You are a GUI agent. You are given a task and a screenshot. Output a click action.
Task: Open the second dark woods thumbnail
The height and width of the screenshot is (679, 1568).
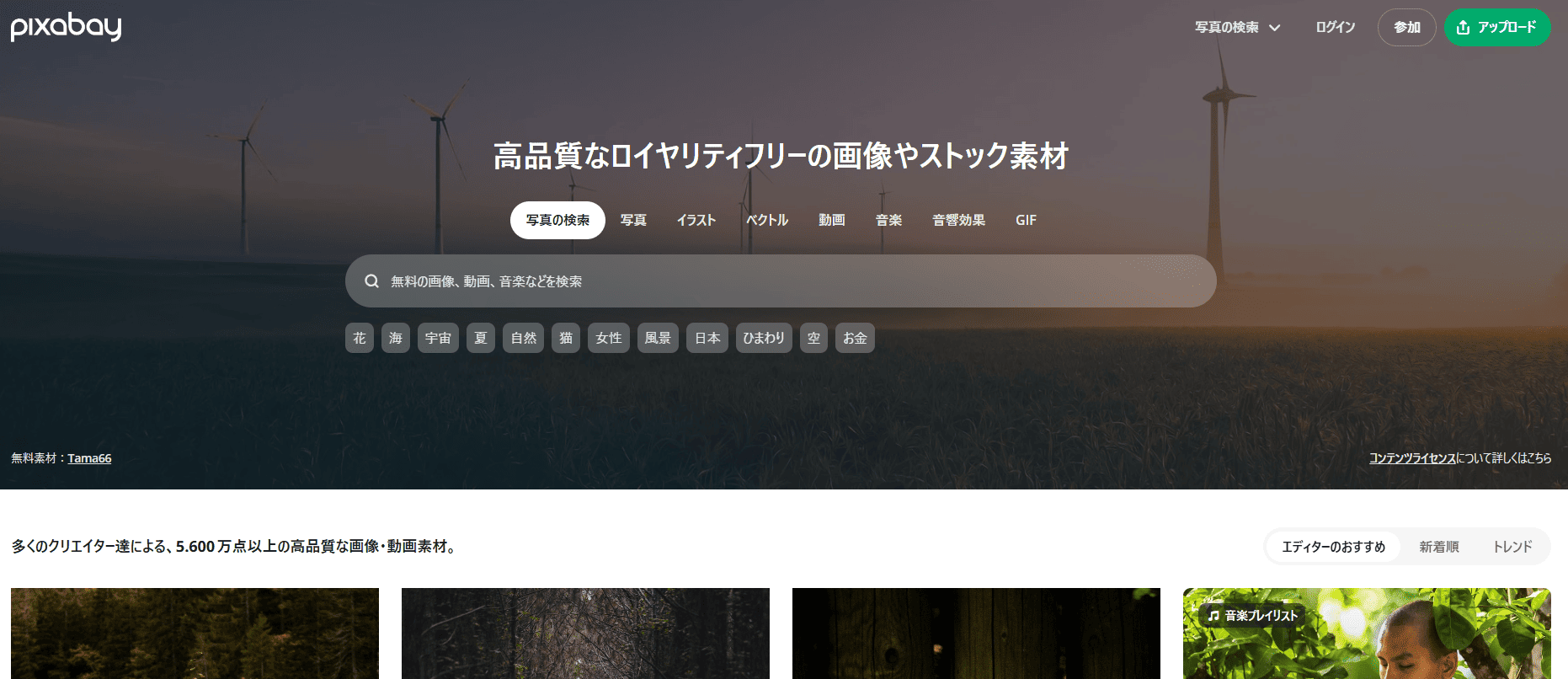585,634
